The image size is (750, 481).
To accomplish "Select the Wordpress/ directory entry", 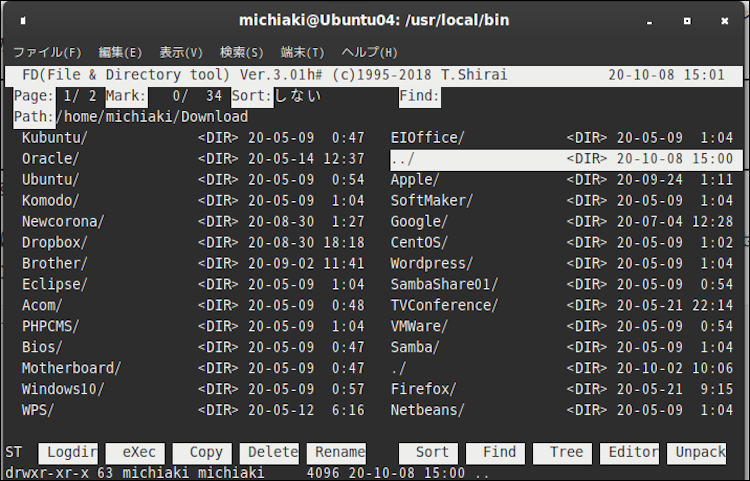I will (562, 263).
